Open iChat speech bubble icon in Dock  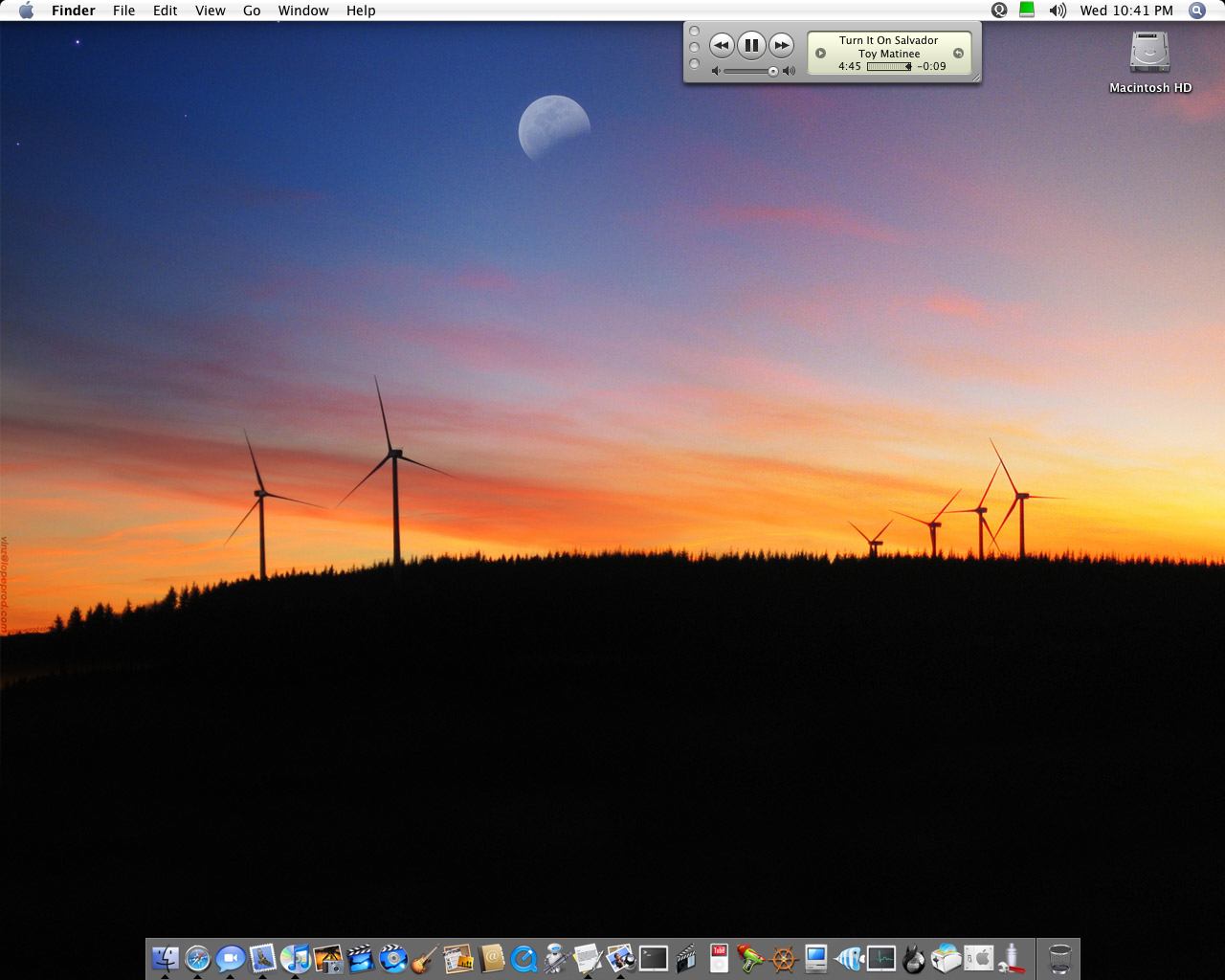tap(230, 958)
